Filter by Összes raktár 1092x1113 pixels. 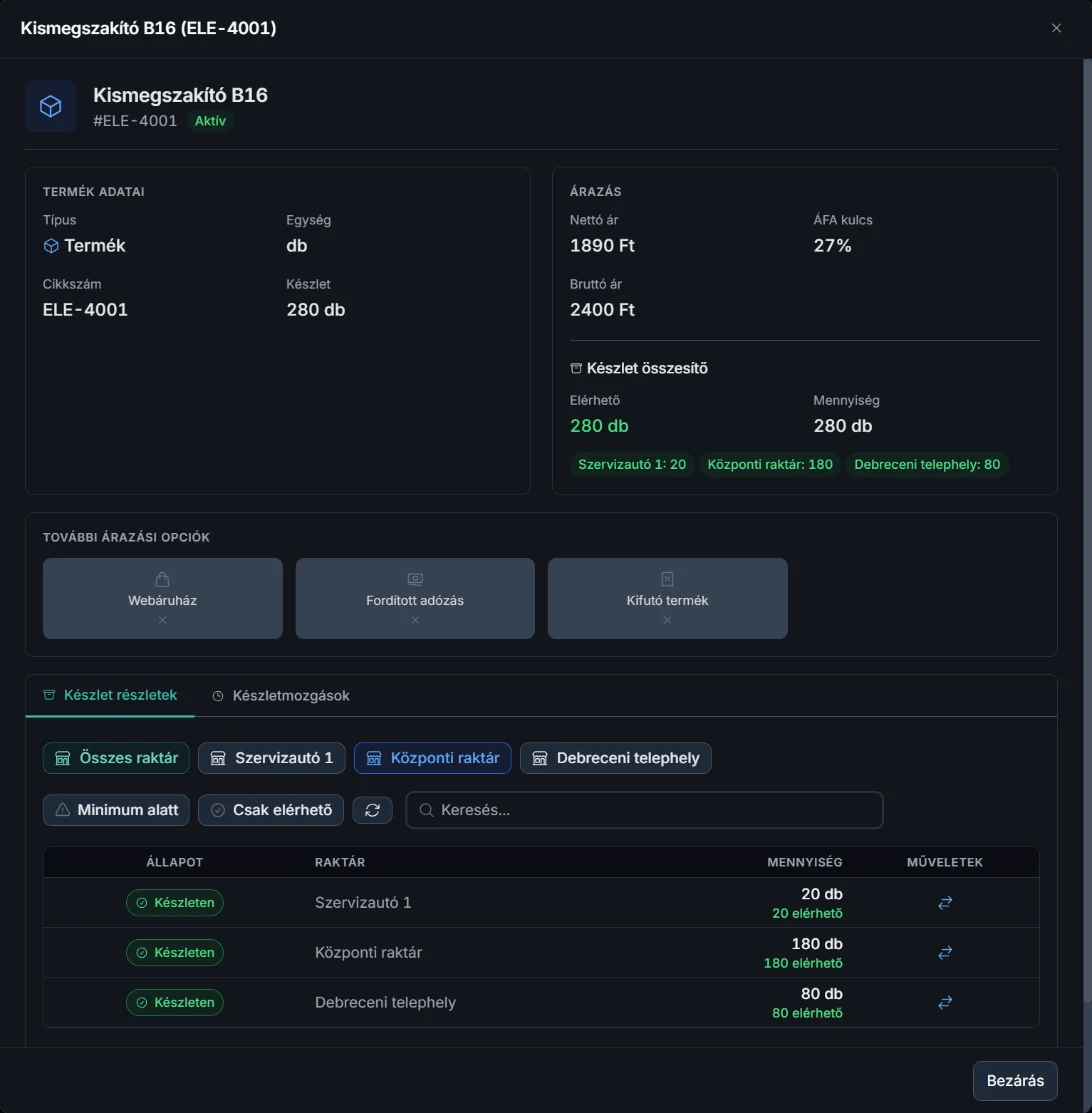click(x=116, y=758)
